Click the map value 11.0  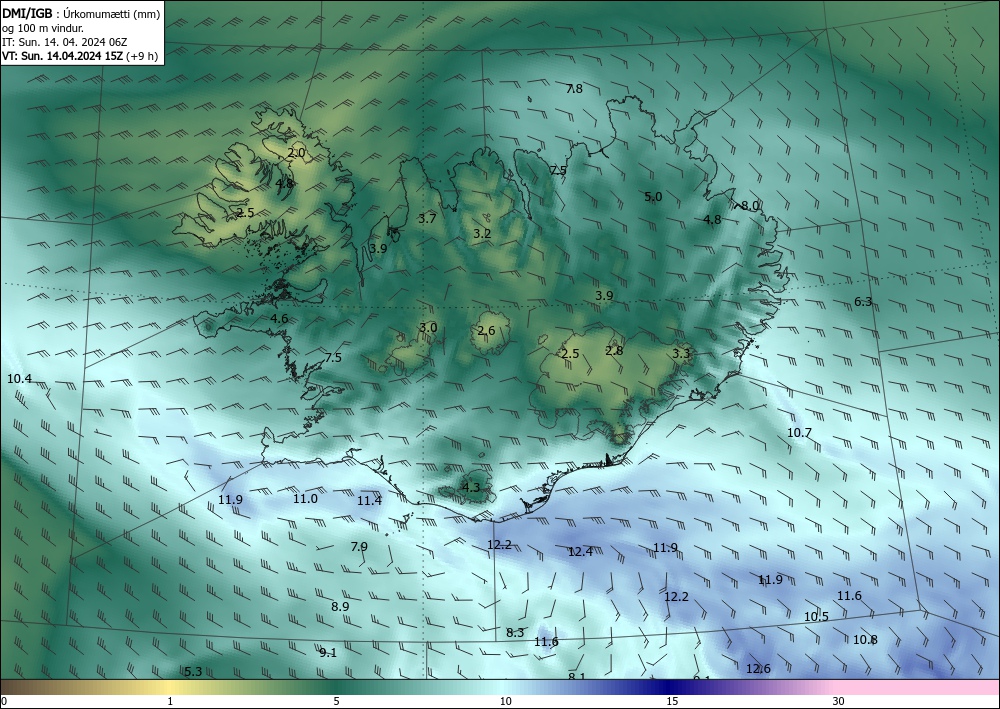[305, 499]
